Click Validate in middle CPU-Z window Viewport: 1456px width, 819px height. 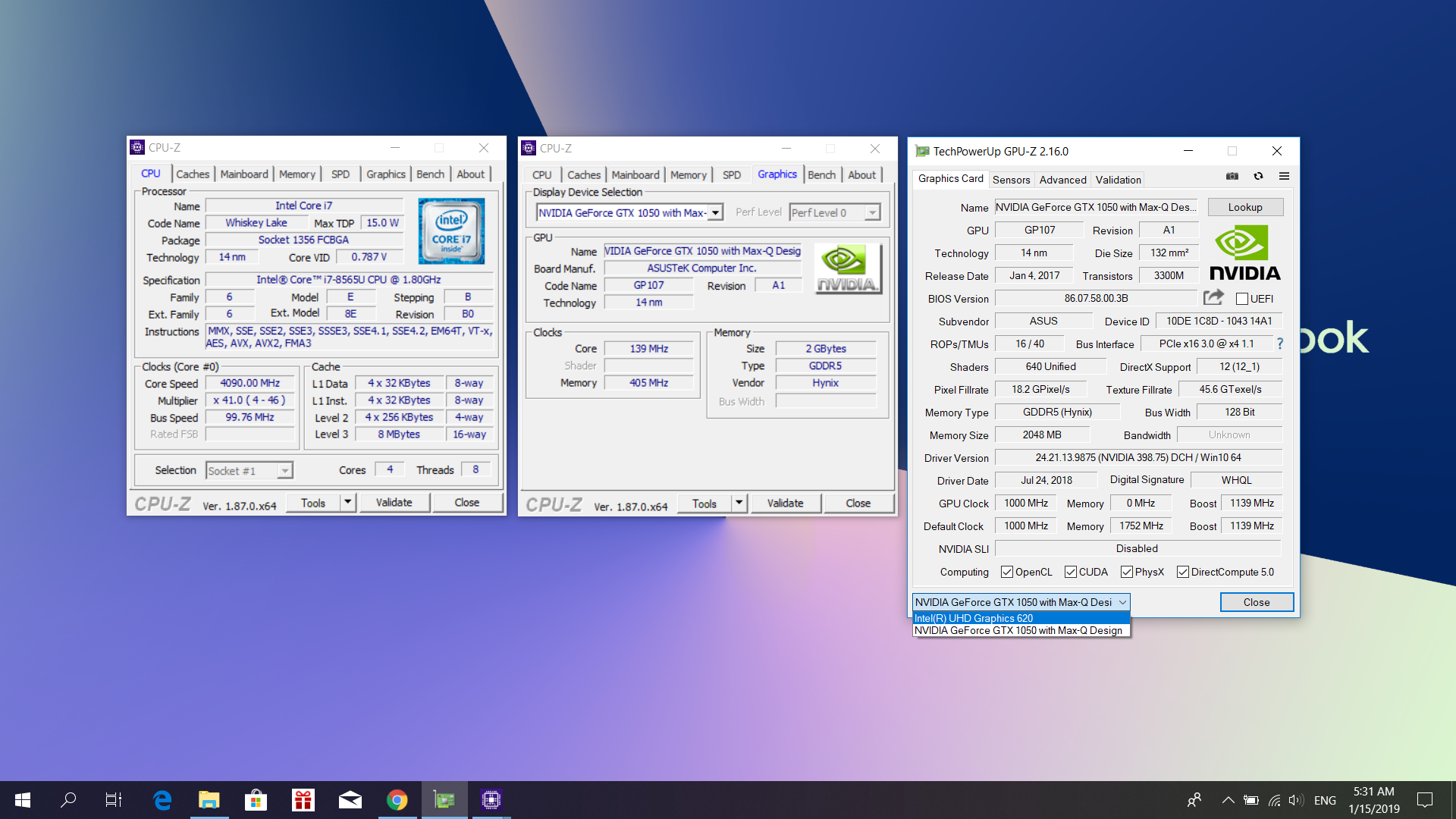coord(785,503)
